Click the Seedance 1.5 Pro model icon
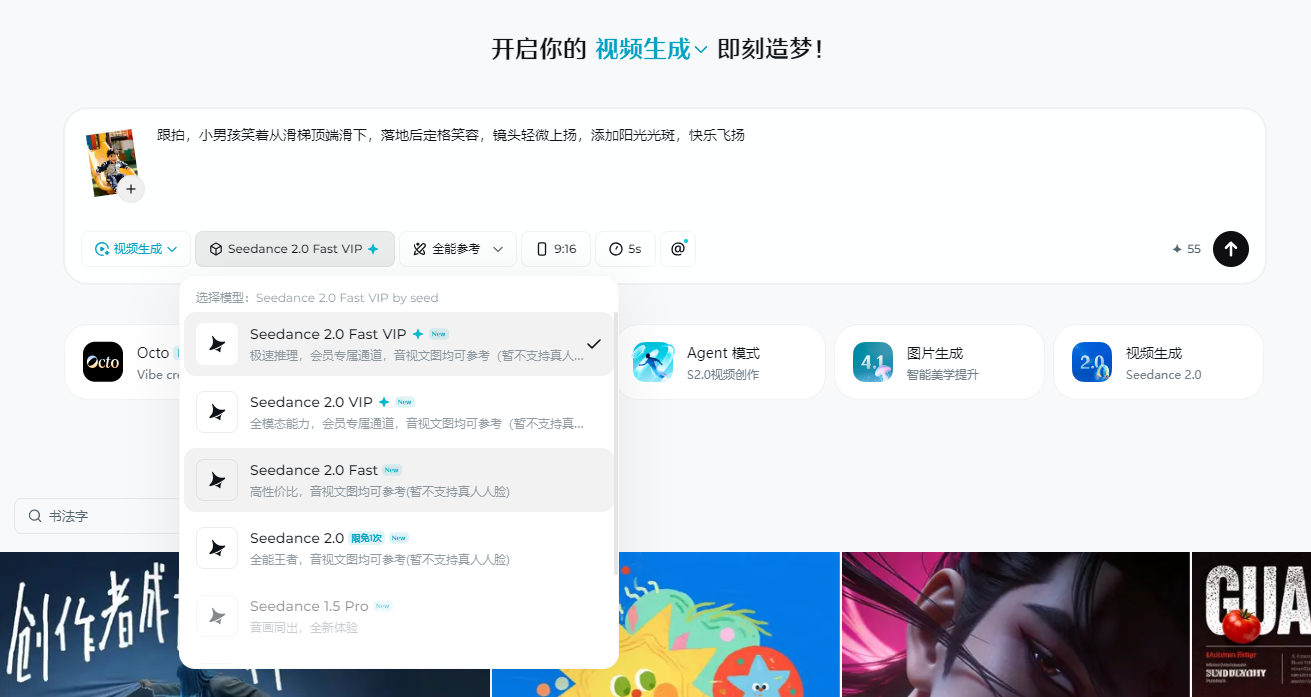The height and width of the screenshot is (697, 1311). tap(217, 616)
